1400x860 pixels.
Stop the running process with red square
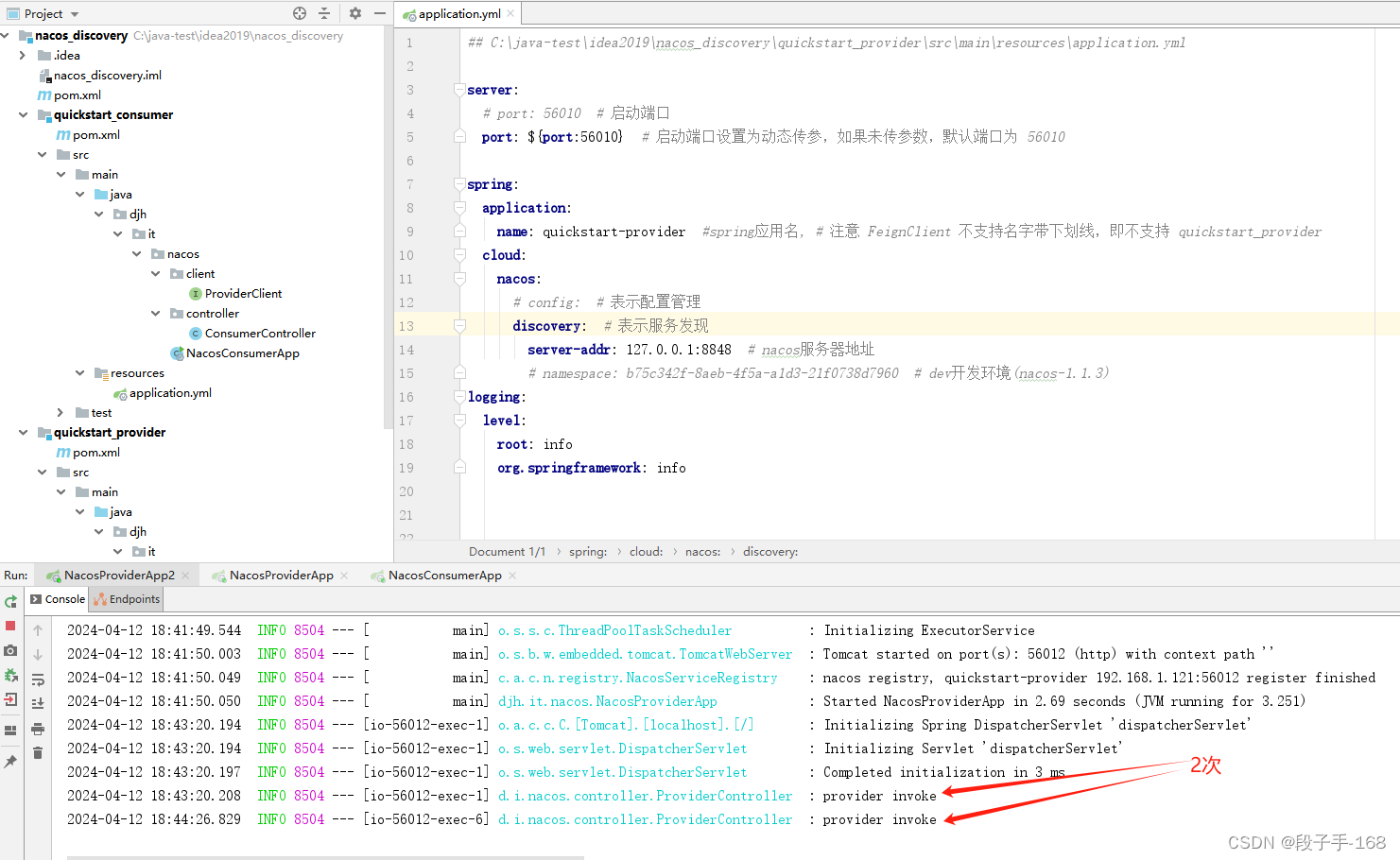(x=10, y=626)
